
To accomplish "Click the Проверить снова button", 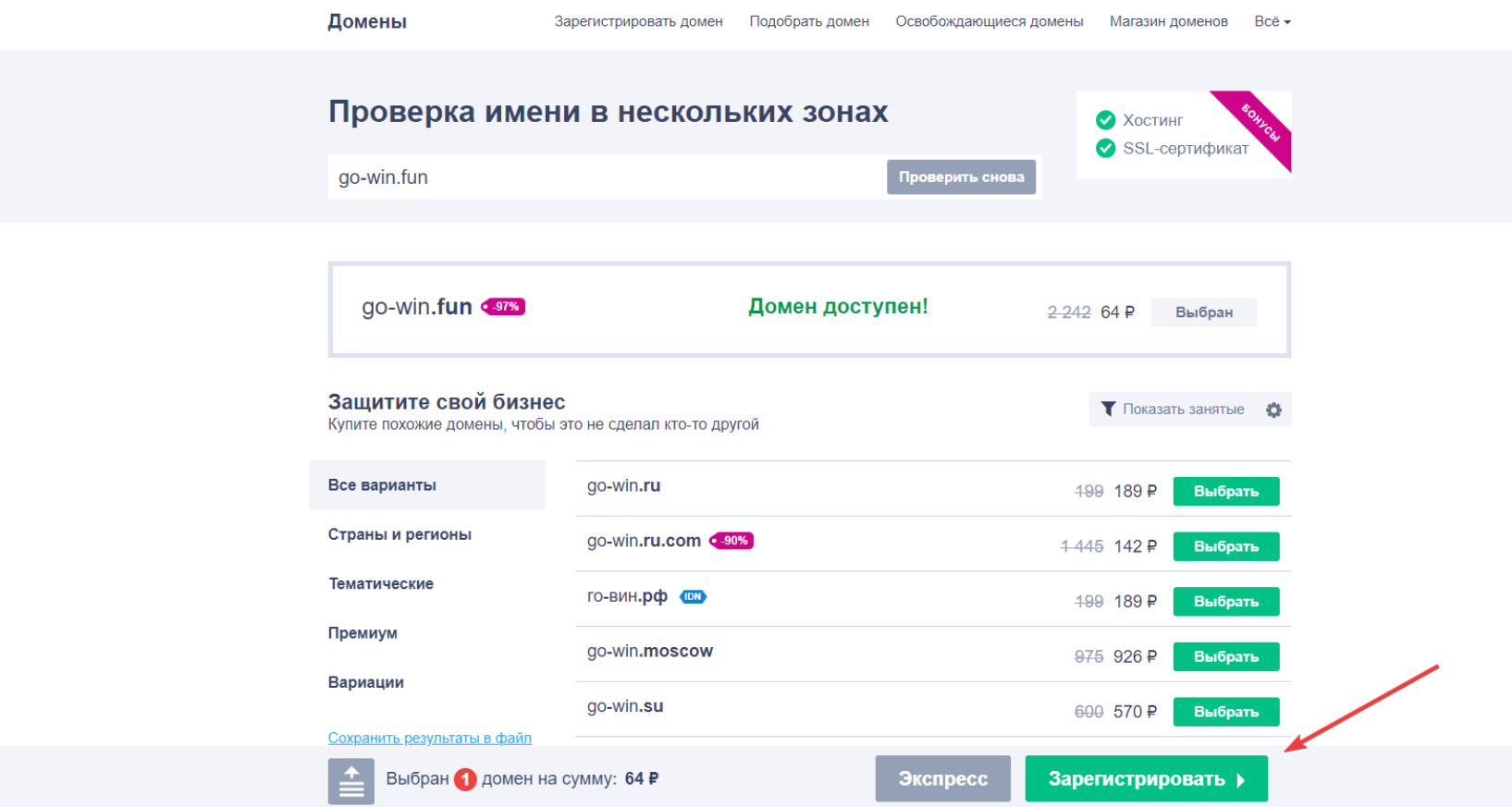I will (961, 177).
